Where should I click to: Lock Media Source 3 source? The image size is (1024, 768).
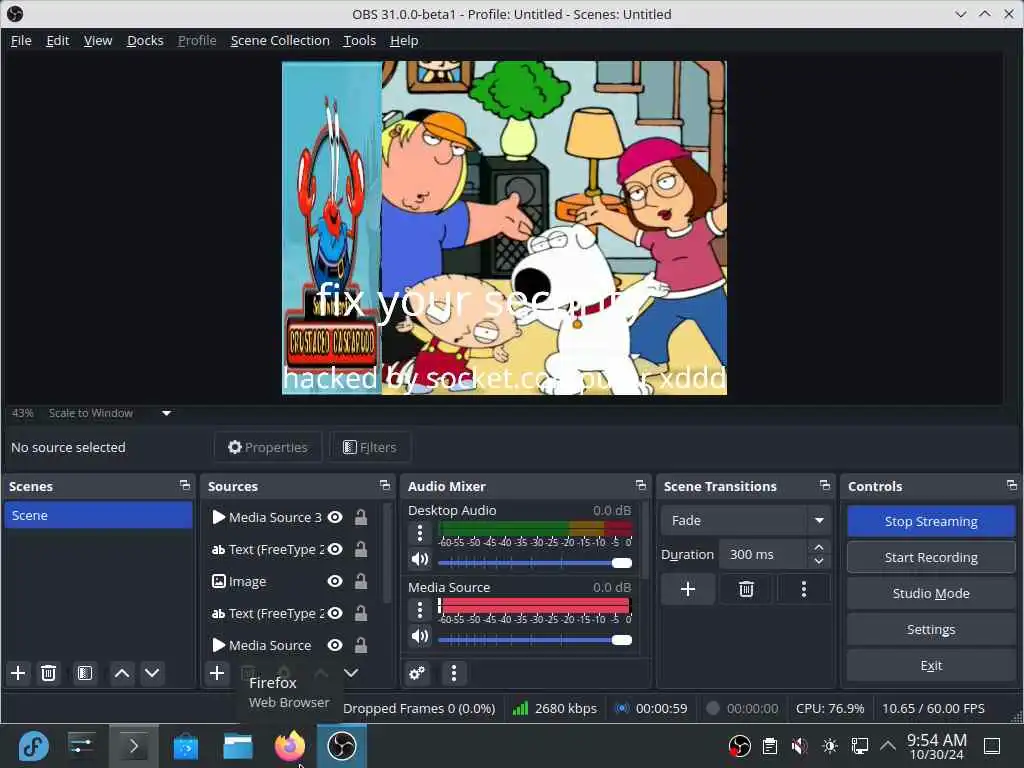coord(360,517)
